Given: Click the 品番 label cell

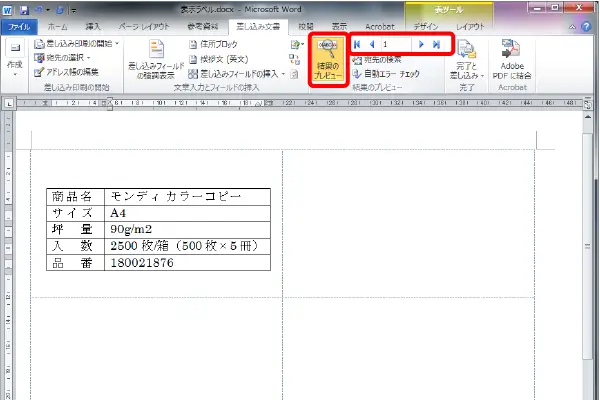Looking at the screenshot, I should (75, 263).
